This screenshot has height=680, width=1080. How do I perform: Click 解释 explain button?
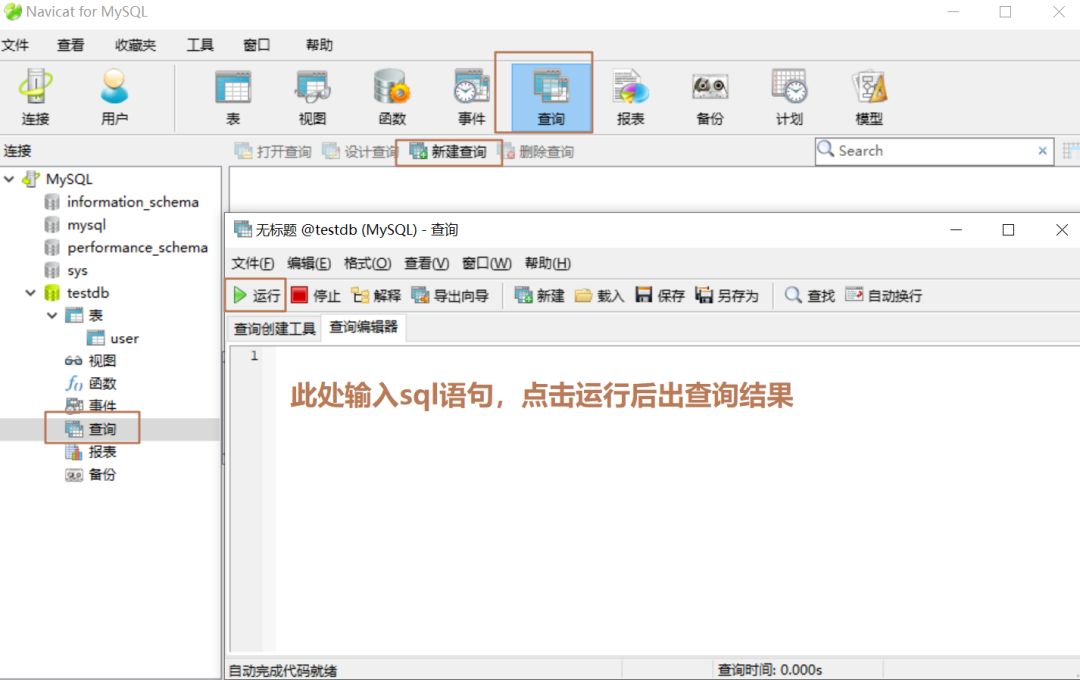pyautogui.click(x=376, y=296)
